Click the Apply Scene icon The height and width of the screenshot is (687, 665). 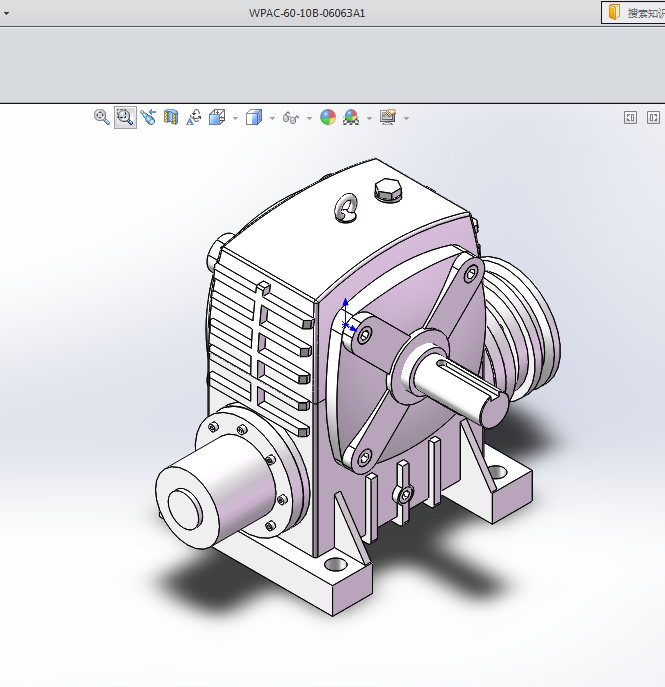point(351,117)
